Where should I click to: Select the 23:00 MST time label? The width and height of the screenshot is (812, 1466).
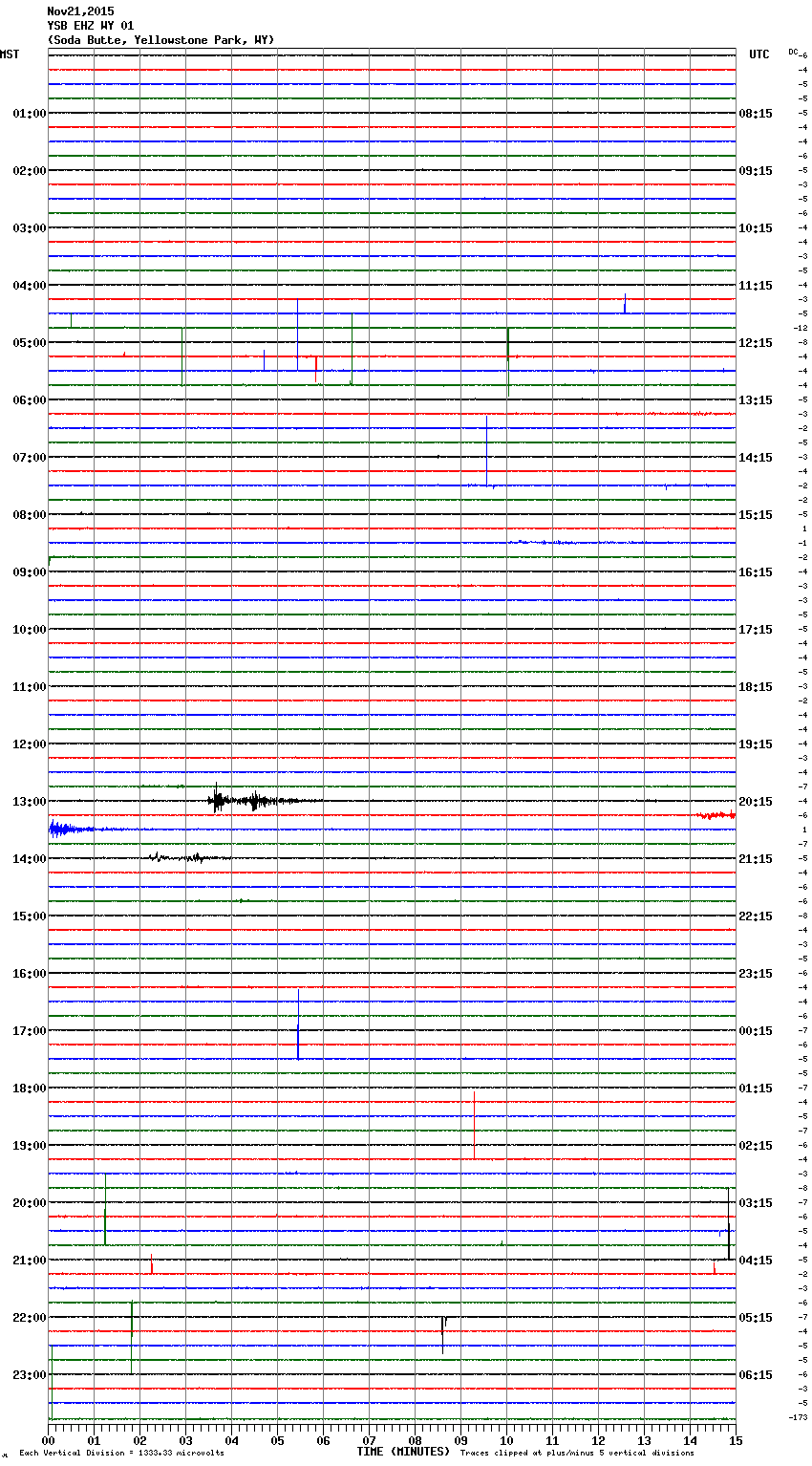[x=30, y=1375]
